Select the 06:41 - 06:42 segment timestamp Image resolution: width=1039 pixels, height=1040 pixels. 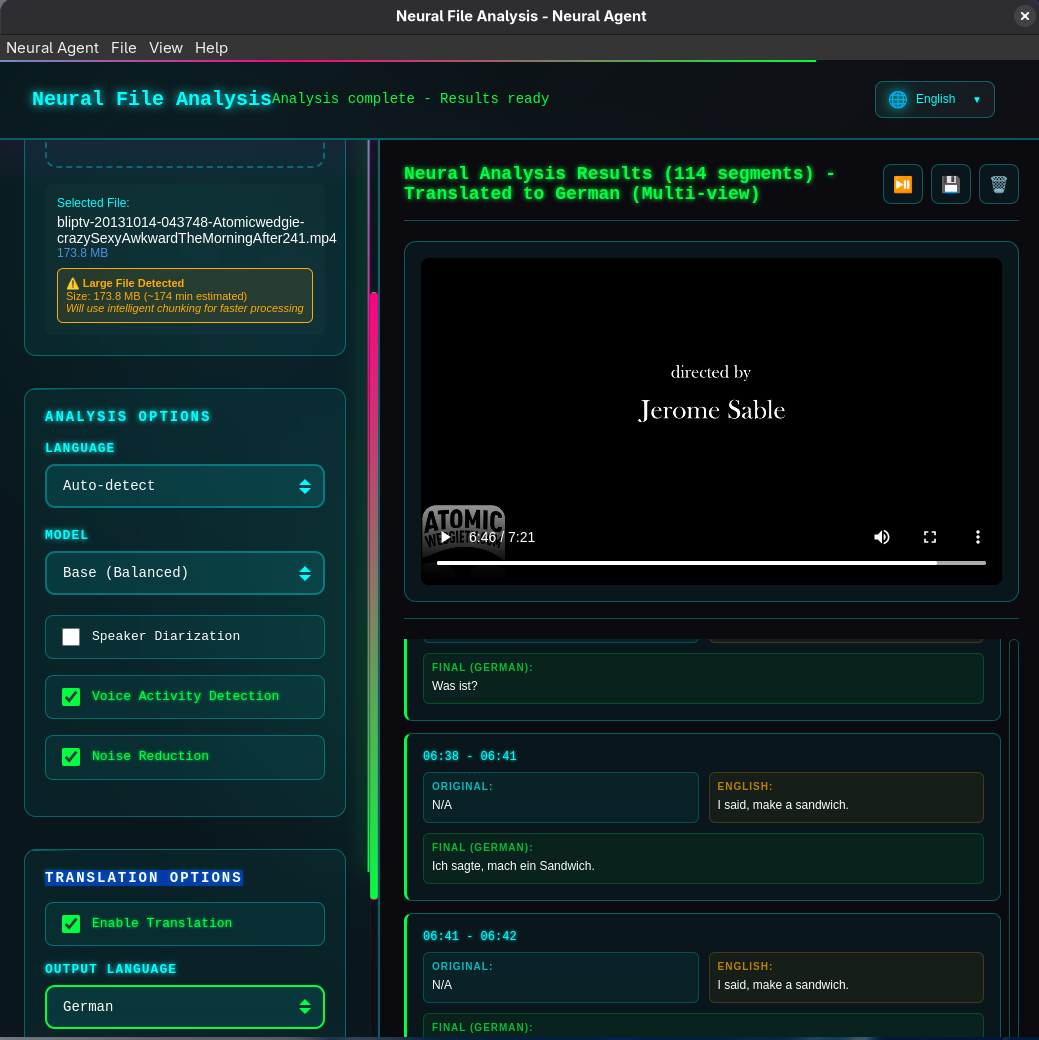470,936
